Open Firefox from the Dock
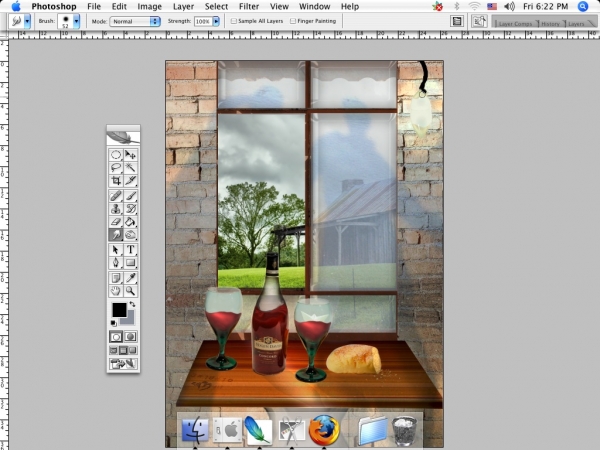The width and height of the screenshot is (600, 450). 323,430
